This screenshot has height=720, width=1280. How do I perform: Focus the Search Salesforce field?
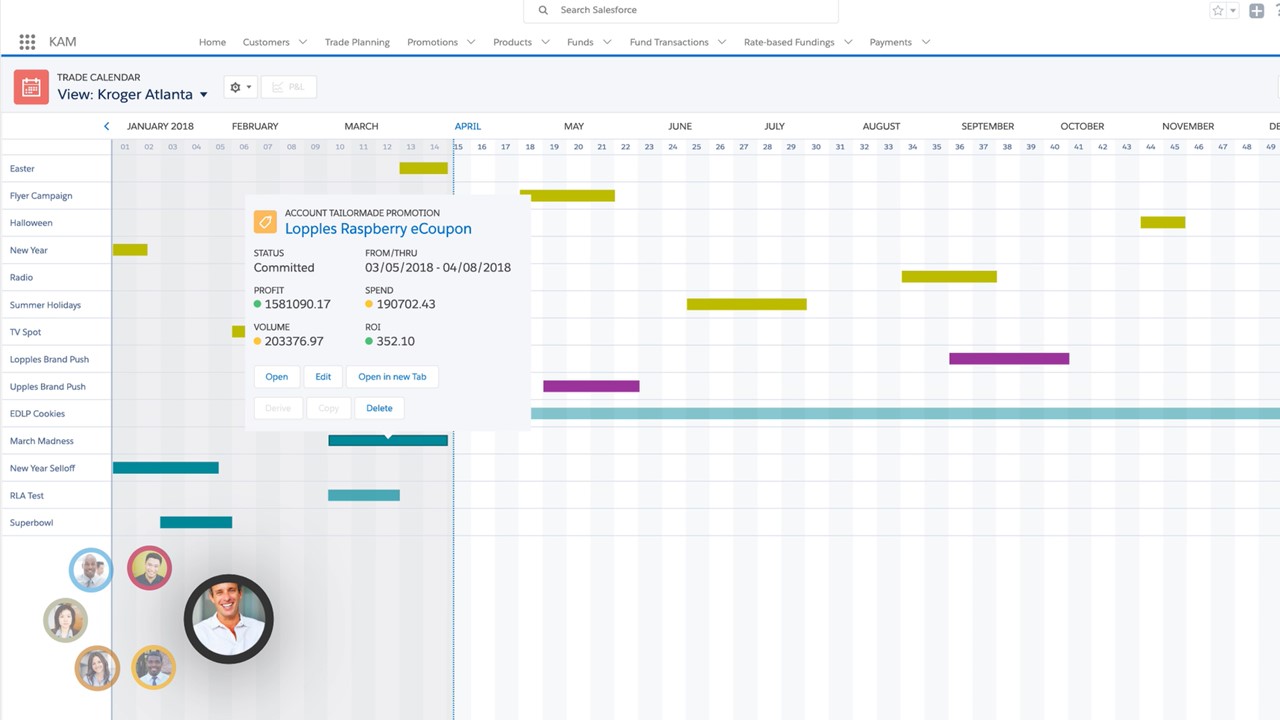681,10
